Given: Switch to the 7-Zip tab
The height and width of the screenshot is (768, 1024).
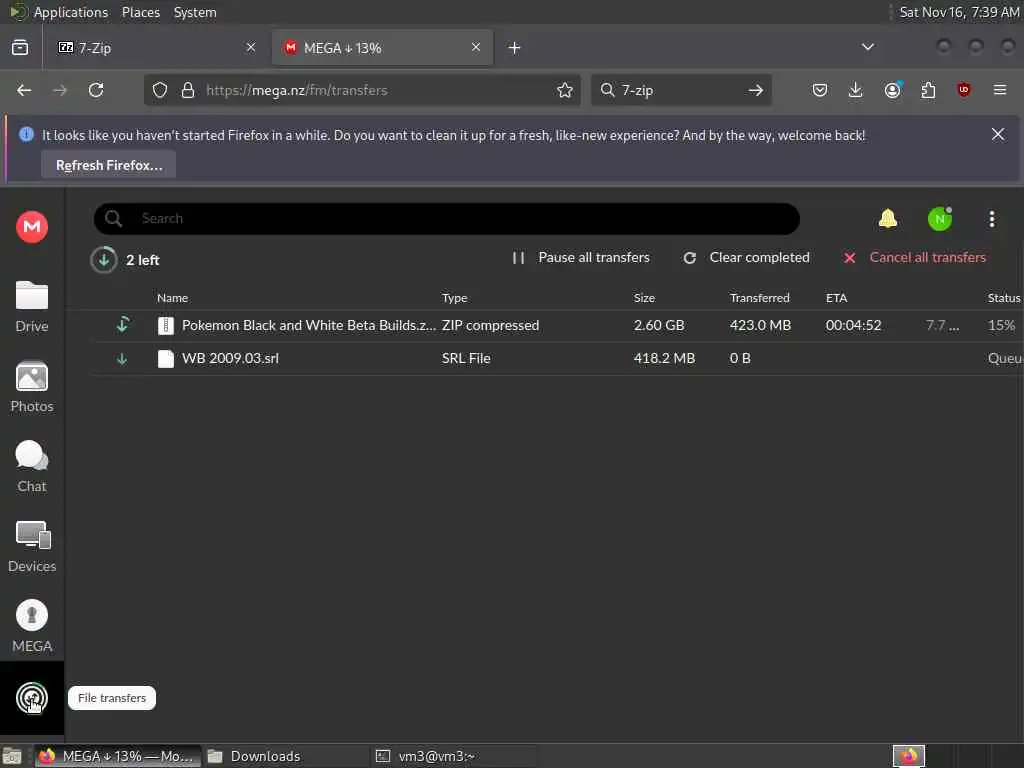Looking at the screenshot, I should point(152,48).
